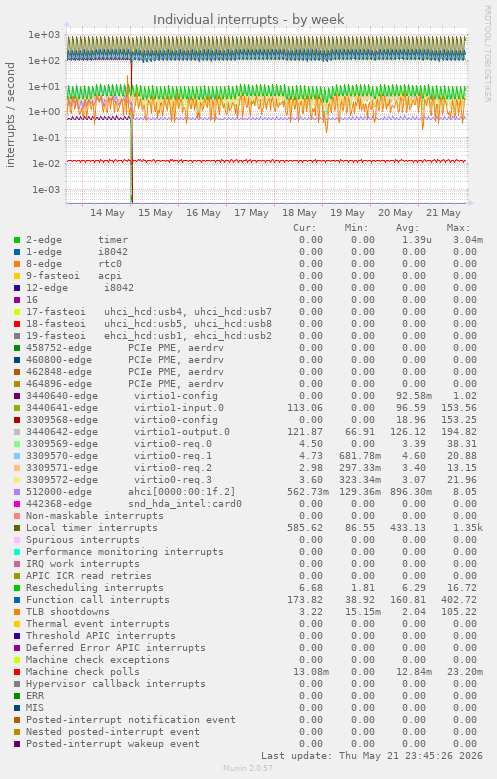497x779 pixels.
Task: Click the orange swatch beside 8-edge rtc0
Action: click(17, 264)
